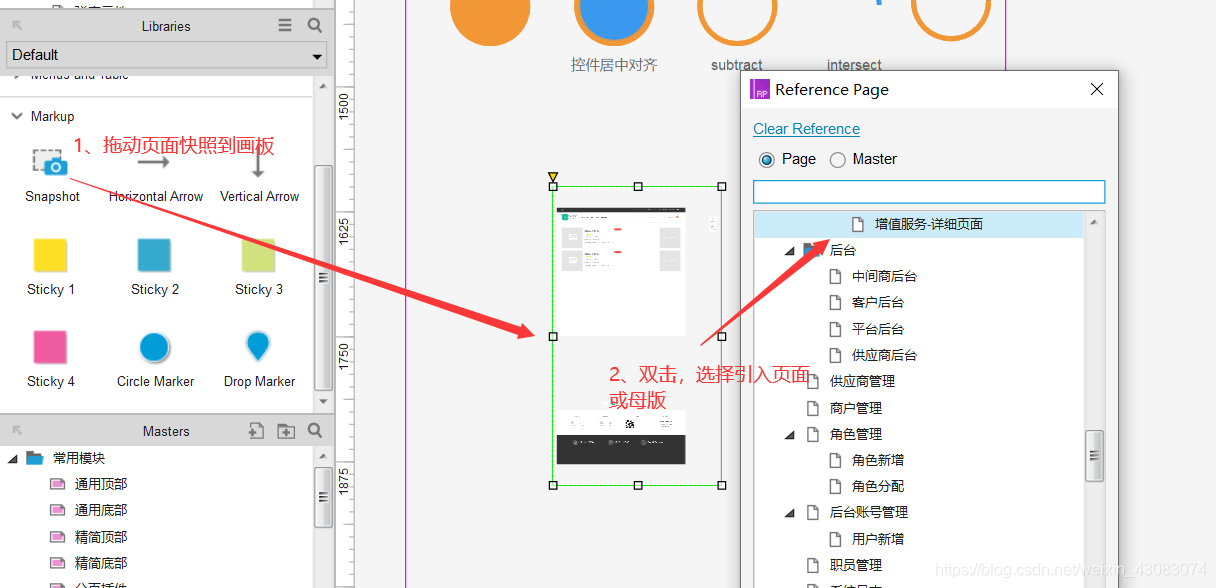Select master 通用底部
This screenshot has width=1216, height=588.
pos(101,510)
